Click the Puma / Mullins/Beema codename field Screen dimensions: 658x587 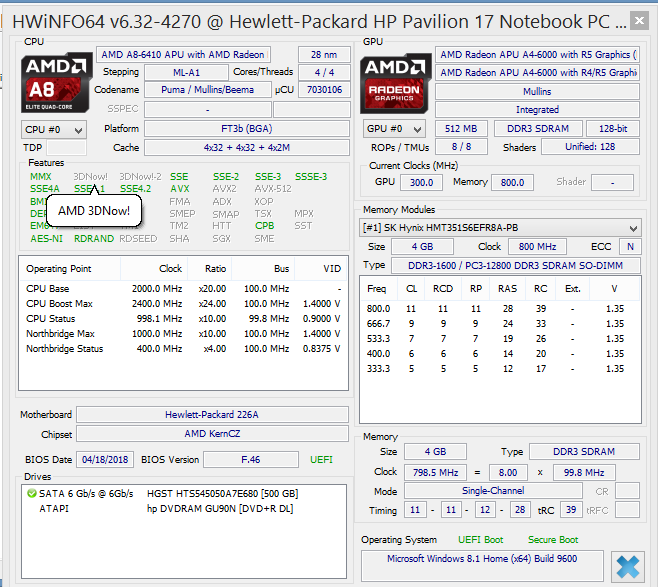pos(208,90)
